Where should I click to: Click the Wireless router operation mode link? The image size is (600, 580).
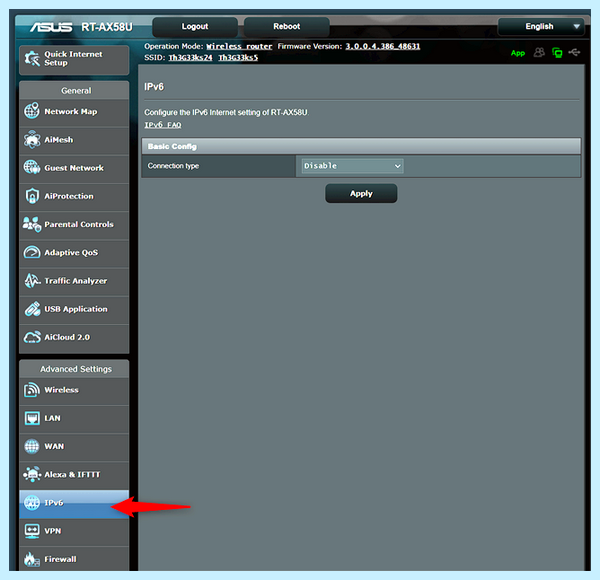click(239, 46)
